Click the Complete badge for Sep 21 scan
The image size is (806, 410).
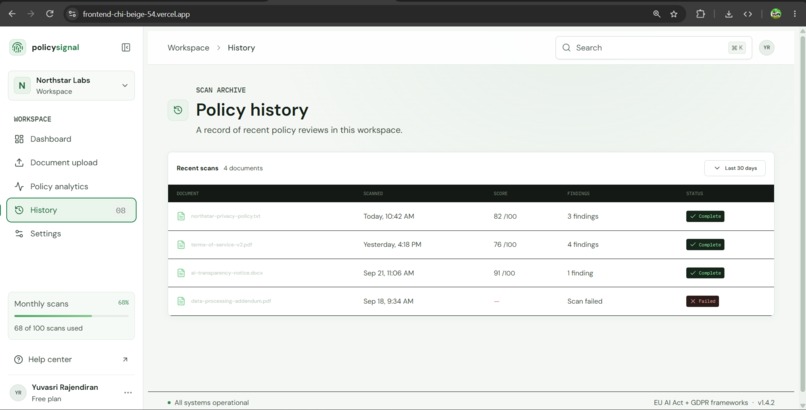click(705, 273)
